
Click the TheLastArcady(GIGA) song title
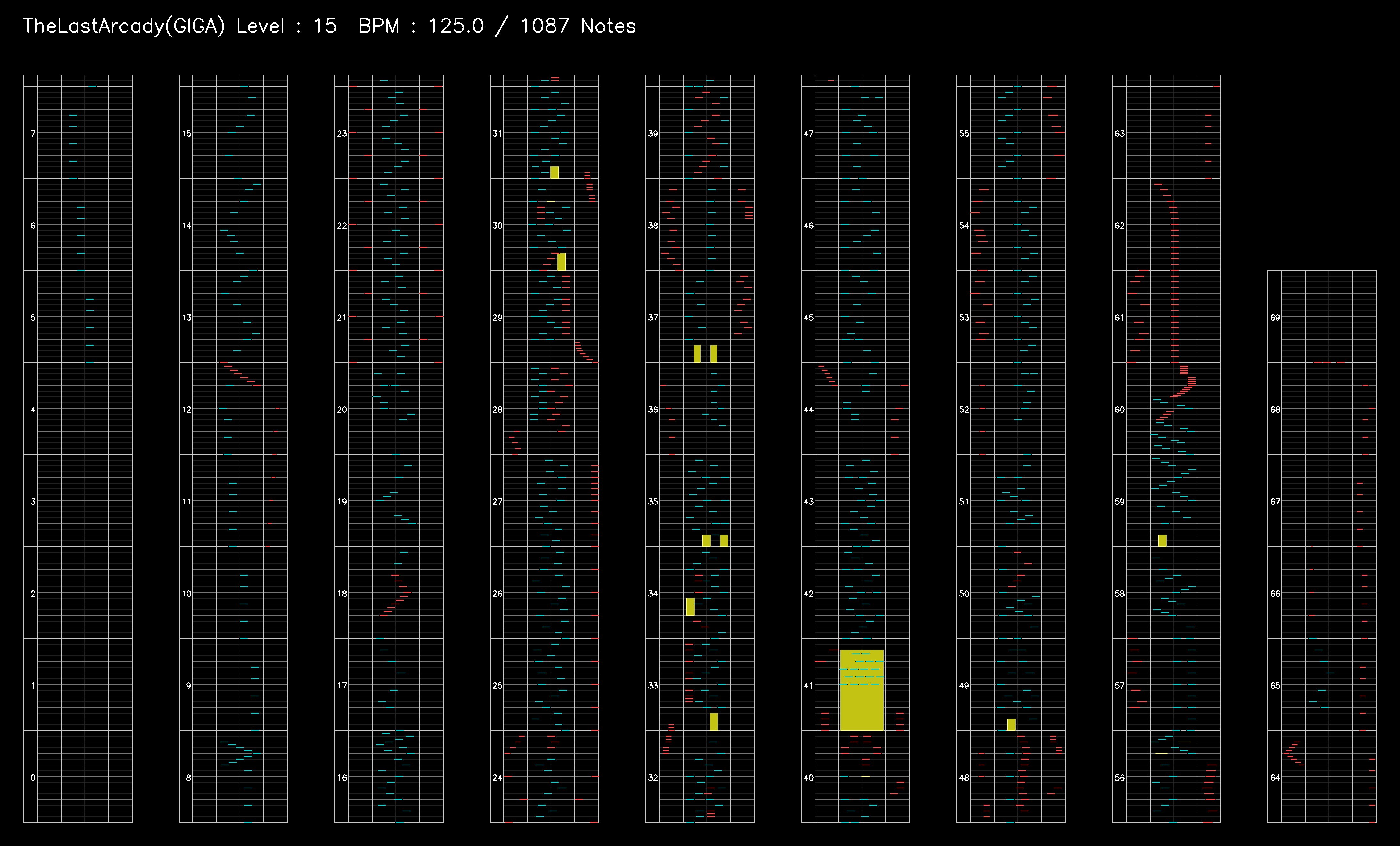point(124,26)
